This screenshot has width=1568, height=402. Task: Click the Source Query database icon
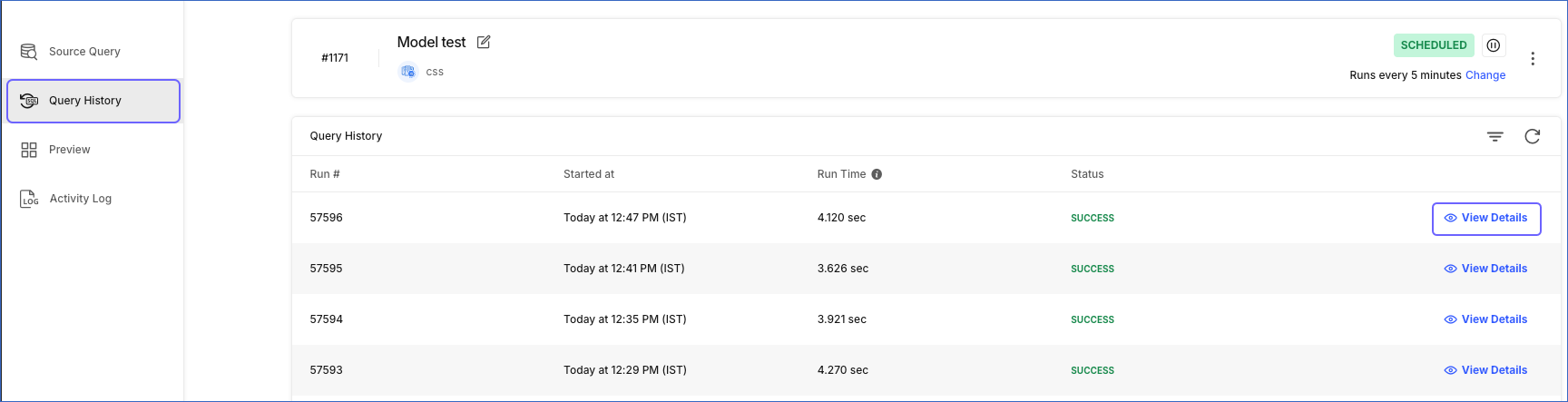(29, 52)
